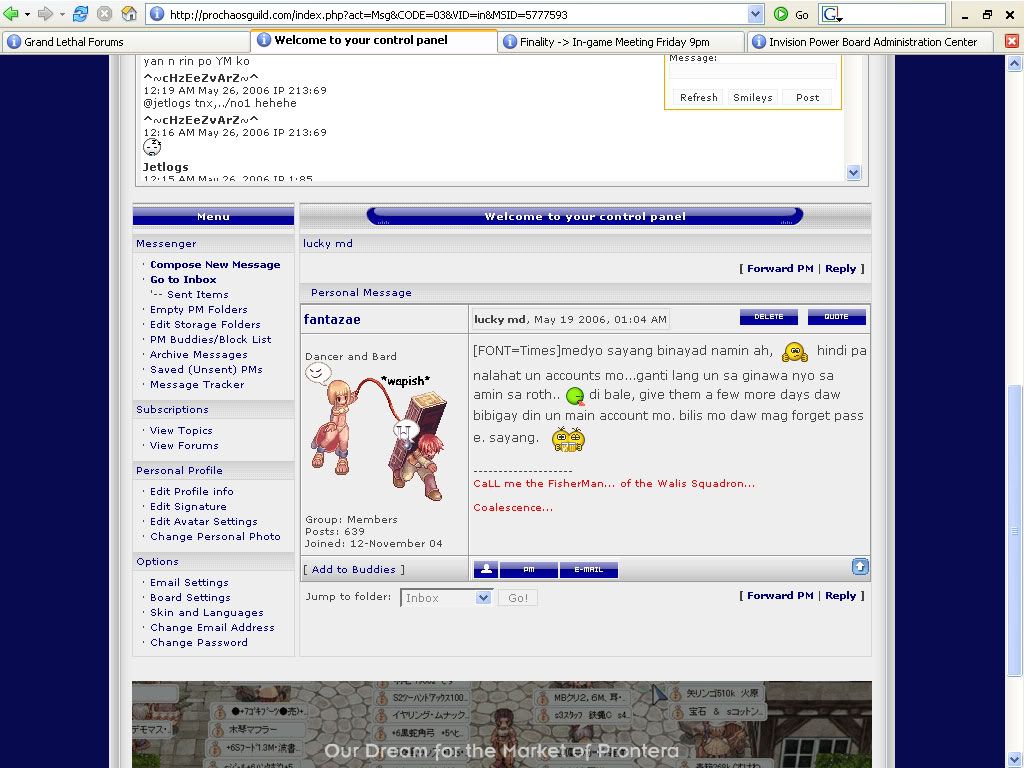This screenshot has height=768, width=1024.
Task: Click the Stop loading icon
Action: [104, 14]
